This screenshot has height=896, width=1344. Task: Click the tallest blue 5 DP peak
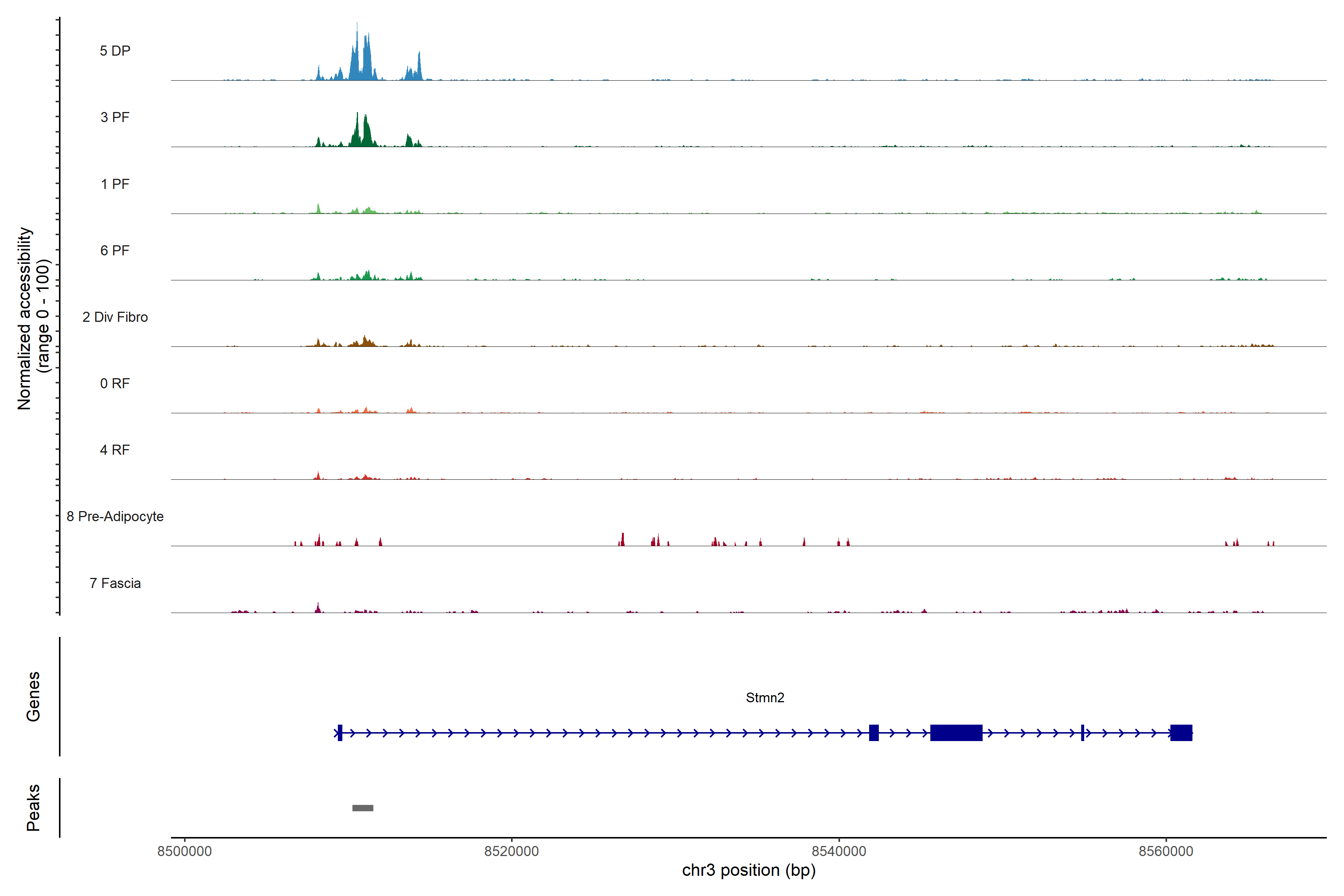point(358,57)
